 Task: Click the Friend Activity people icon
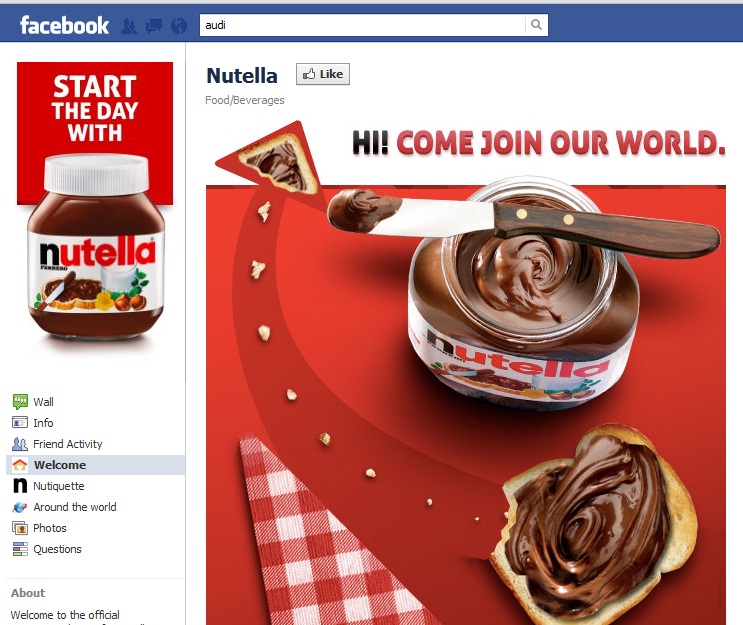20,444
